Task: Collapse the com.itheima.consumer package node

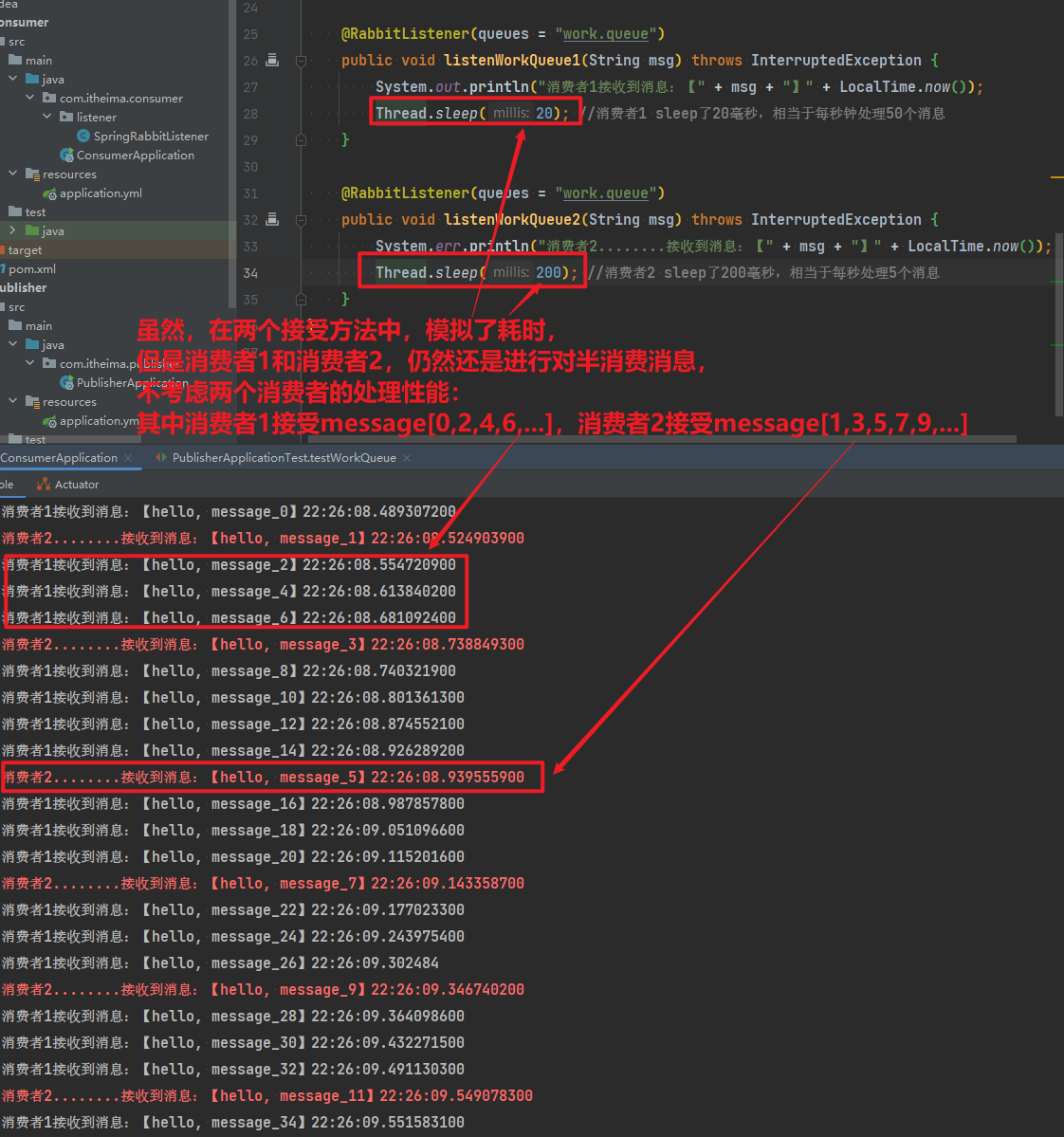Action: (30, 98)
